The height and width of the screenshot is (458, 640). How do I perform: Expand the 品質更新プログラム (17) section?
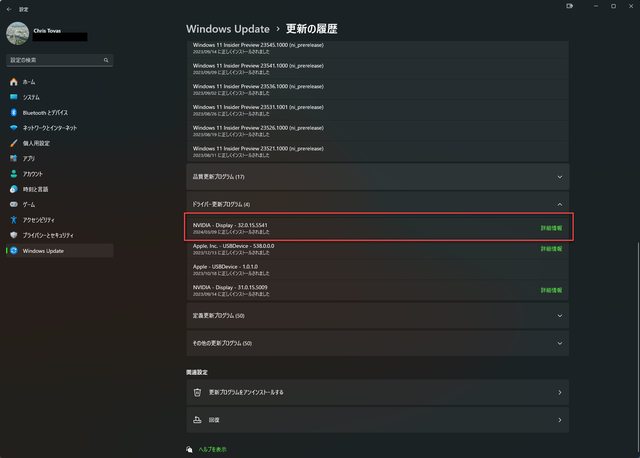[x=377, y=177]
